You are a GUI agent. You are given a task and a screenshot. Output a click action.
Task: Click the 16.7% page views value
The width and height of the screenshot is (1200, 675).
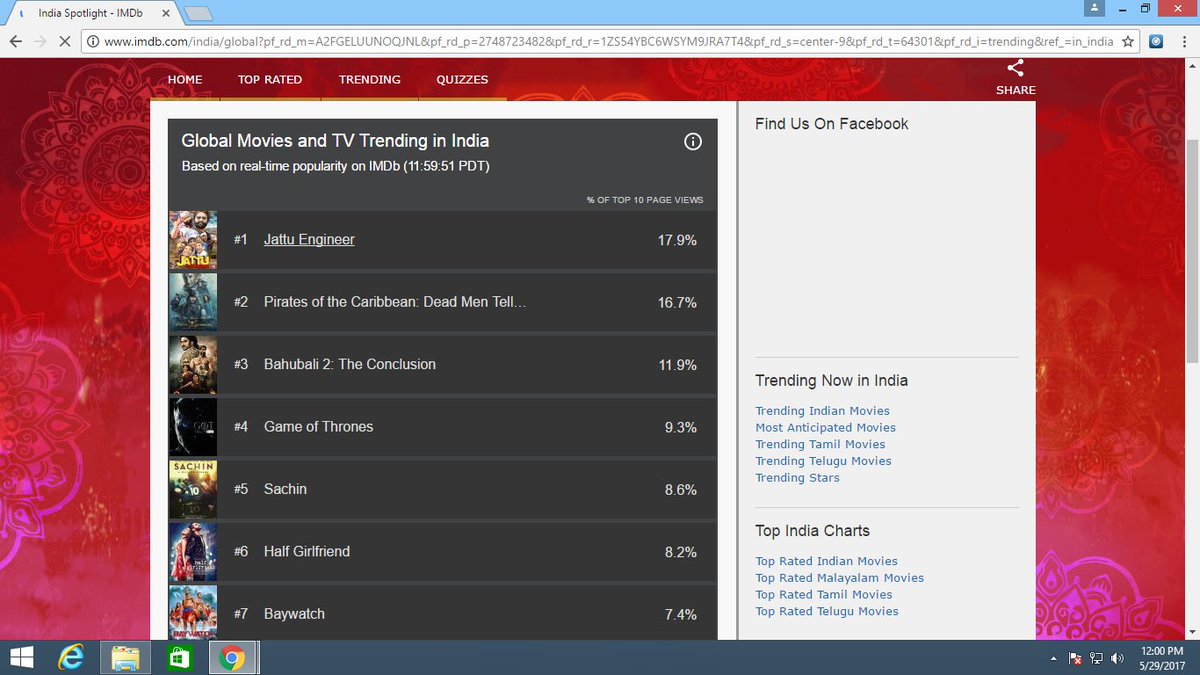tap(677, 302)
